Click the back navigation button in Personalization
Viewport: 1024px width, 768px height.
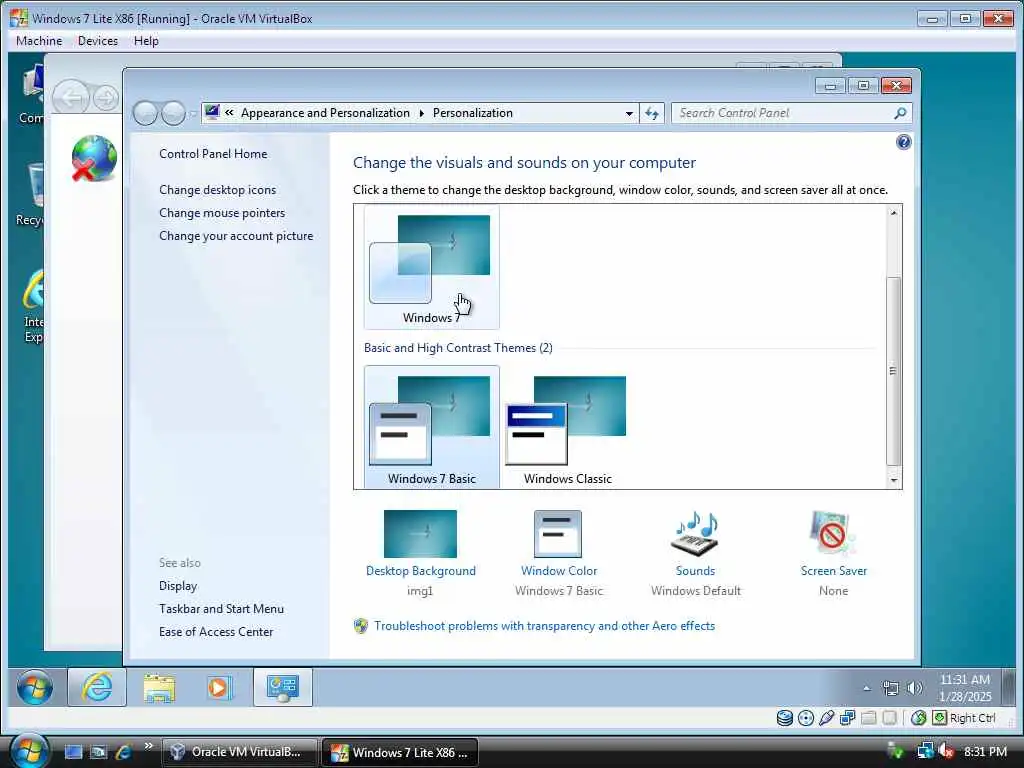[145, 113]
